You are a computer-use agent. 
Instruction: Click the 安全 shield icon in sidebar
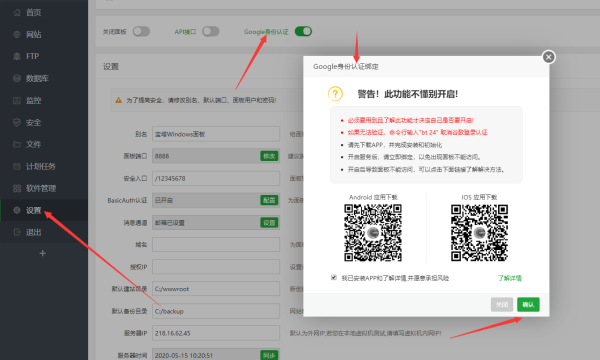click(x=17, y=122)
